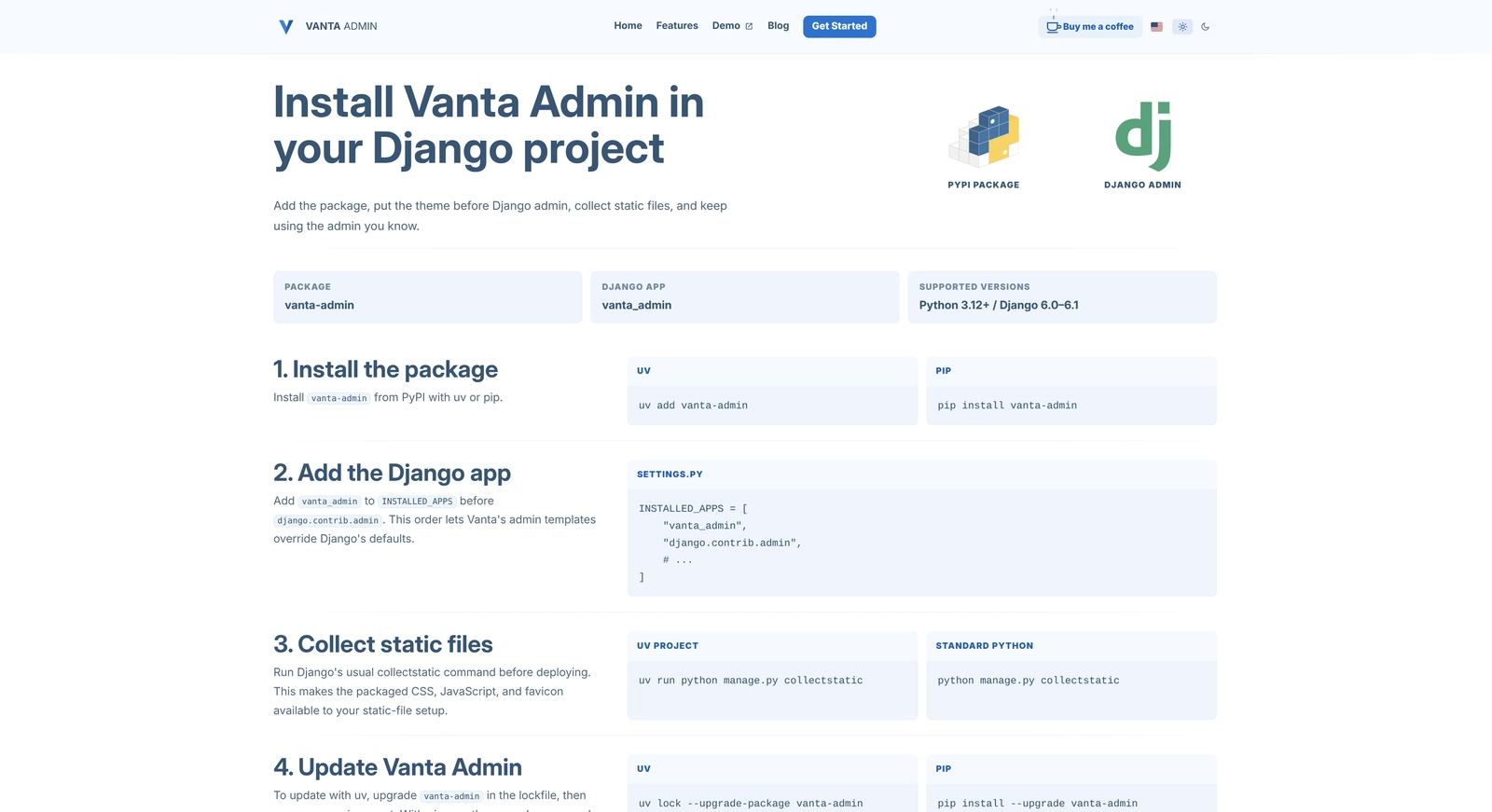
Task: Click the 'django.contrib.admin' inline code in paragraph
Action: tap(328, 520)
